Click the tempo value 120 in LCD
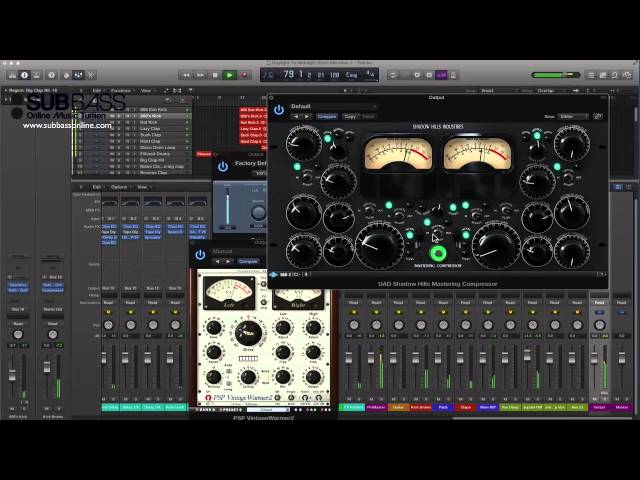640x480 pixels. tap(334, 75)
